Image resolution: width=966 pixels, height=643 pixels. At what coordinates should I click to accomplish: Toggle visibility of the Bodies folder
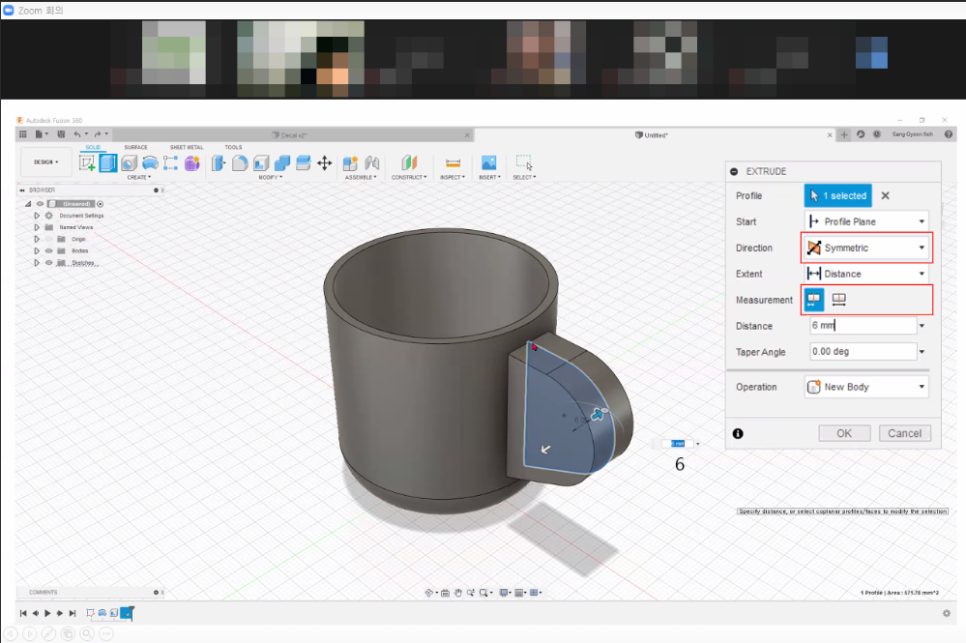49,251
